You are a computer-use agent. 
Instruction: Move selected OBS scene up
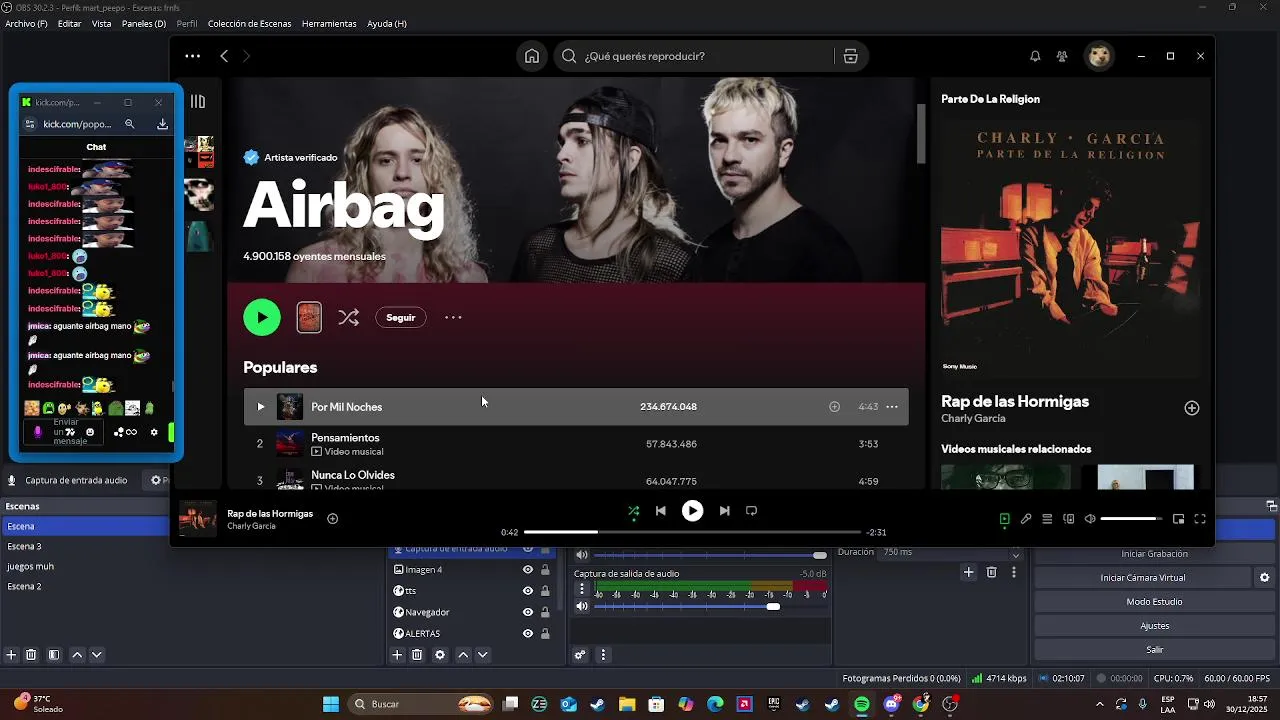click(77, 655)
